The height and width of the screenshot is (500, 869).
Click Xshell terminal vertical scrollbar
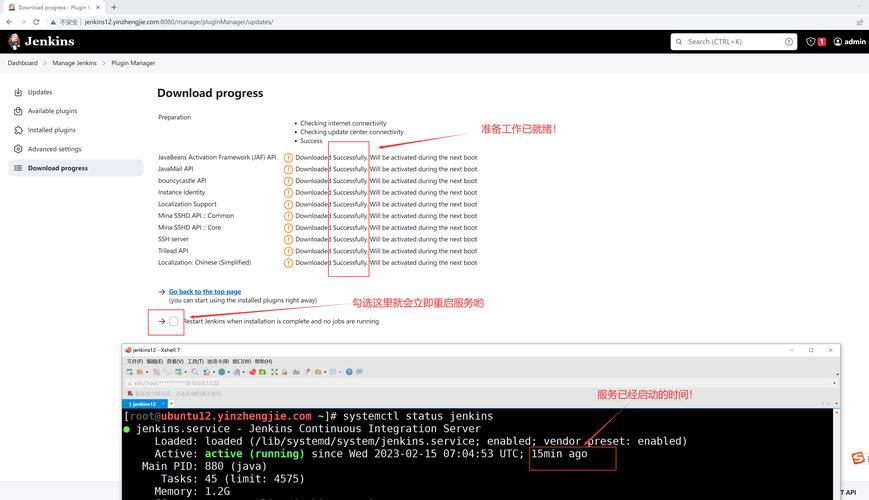tap(836, 455)
